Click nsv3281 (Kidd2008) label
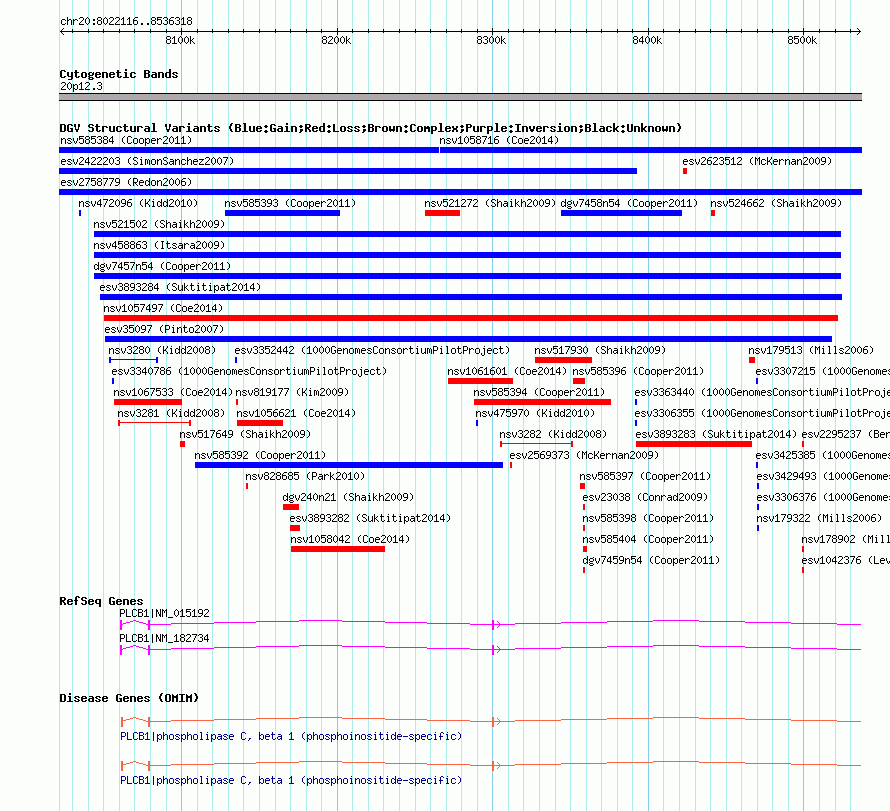Viewport: 890px width, 811px height. 171,413
